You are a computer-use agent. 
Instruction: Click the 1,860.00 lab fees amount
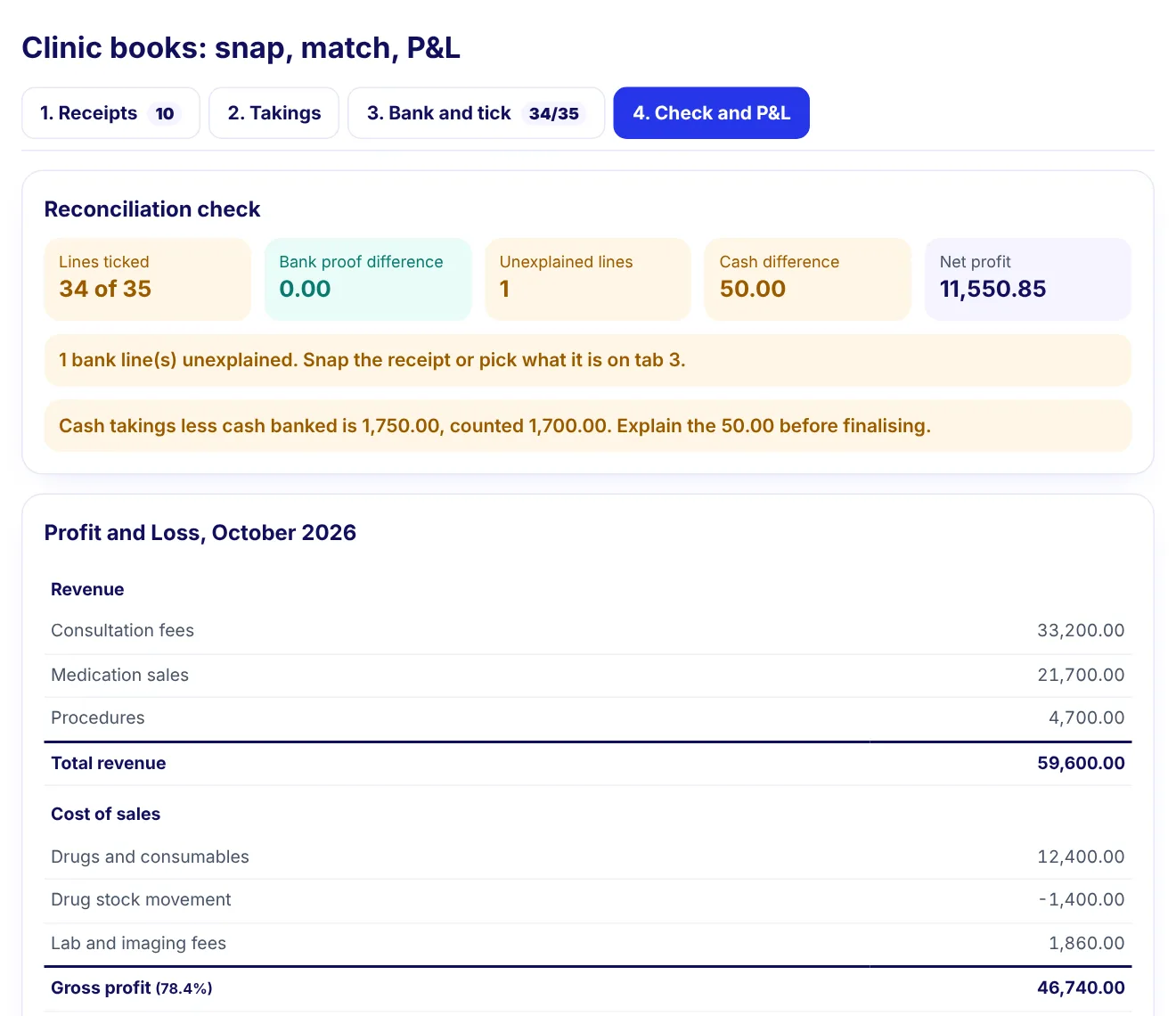[x=1087, y=944]
